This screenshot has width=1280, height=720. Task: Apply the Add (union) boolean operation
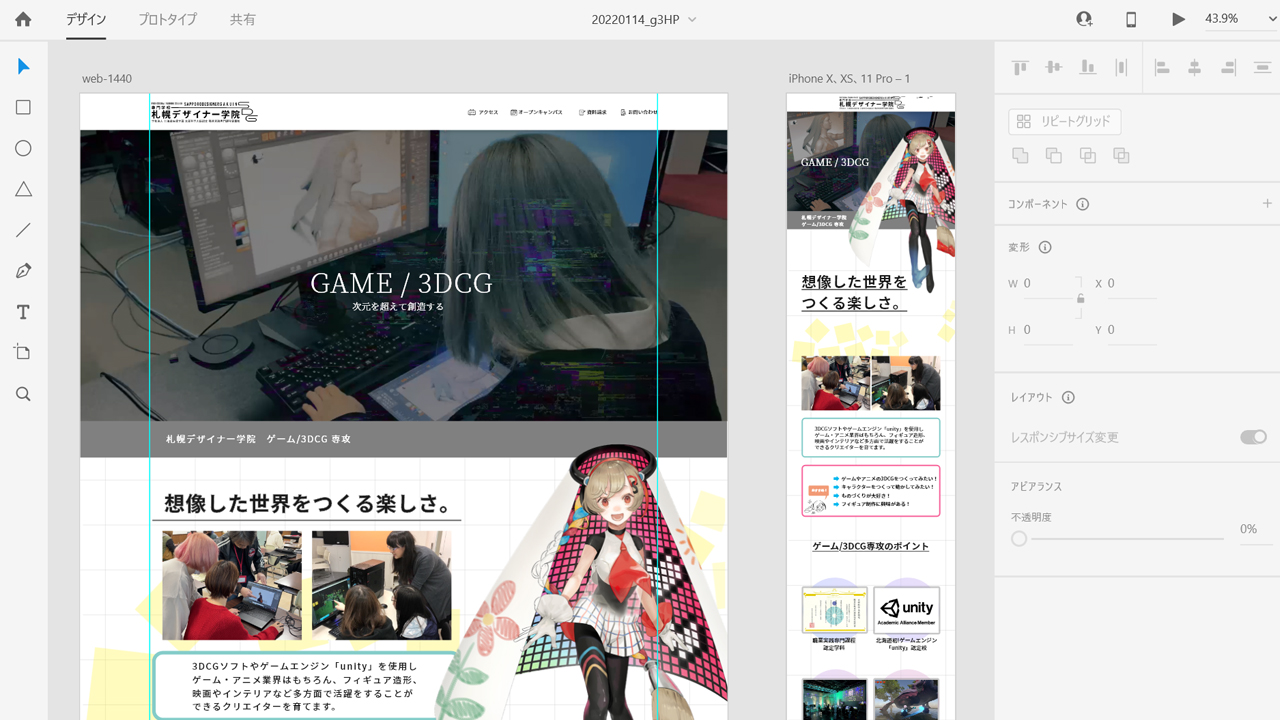[x=1020, y=156]
